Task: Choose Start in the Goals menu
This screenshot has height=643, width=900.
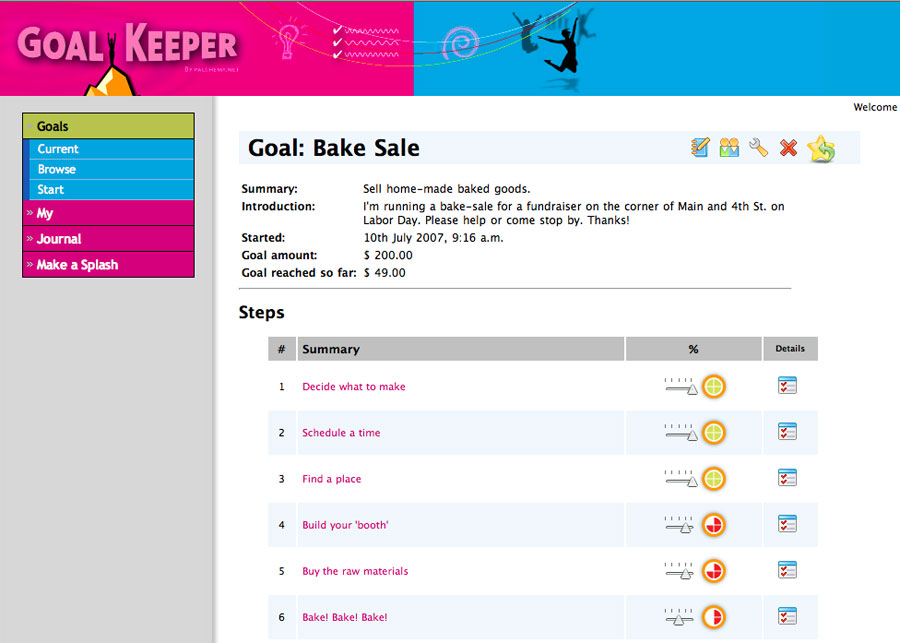Action: click(51, 189)
